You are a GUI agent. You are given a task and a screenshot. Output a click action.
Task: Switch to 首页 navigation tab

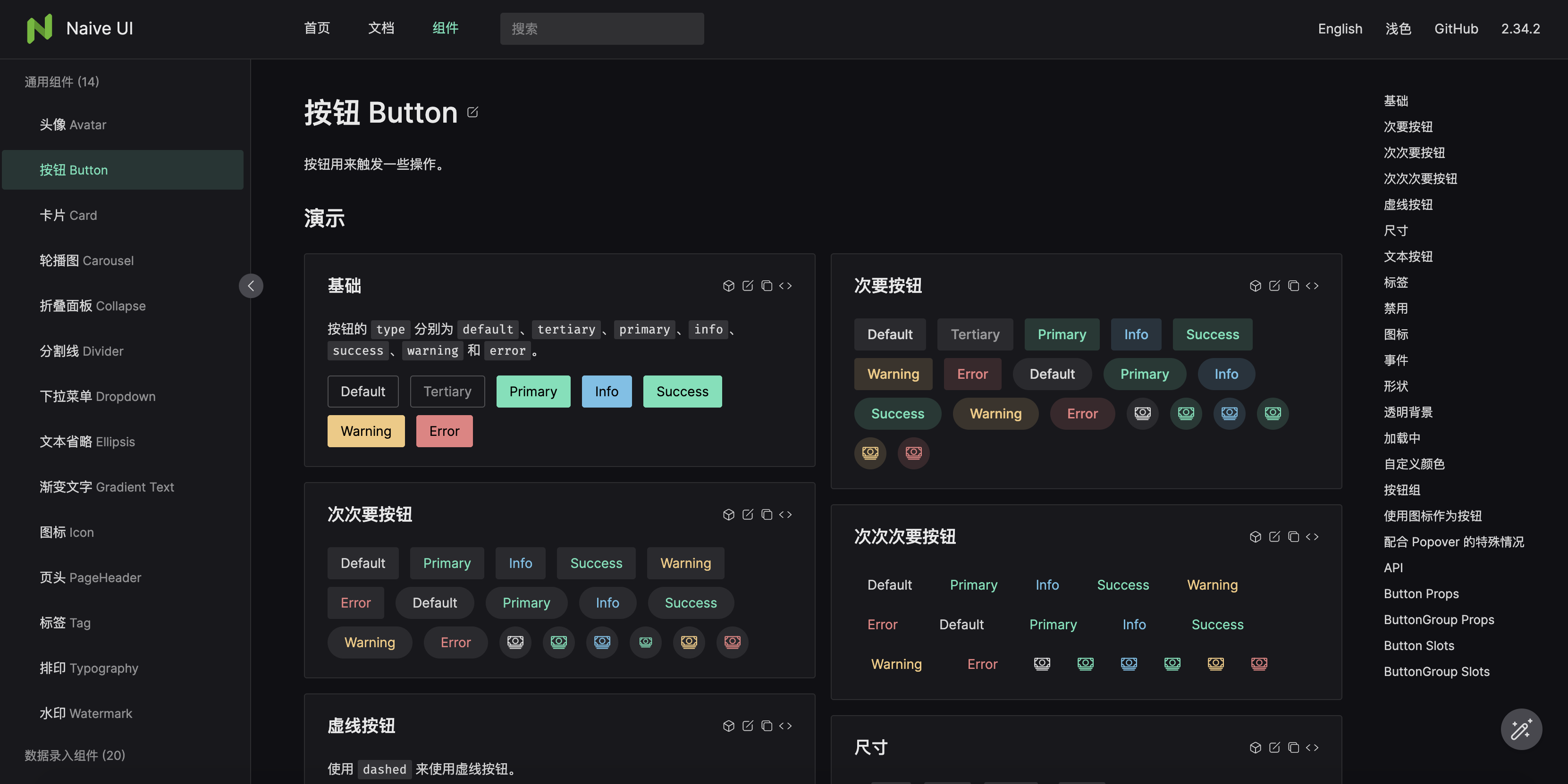[x=317, y=28]
